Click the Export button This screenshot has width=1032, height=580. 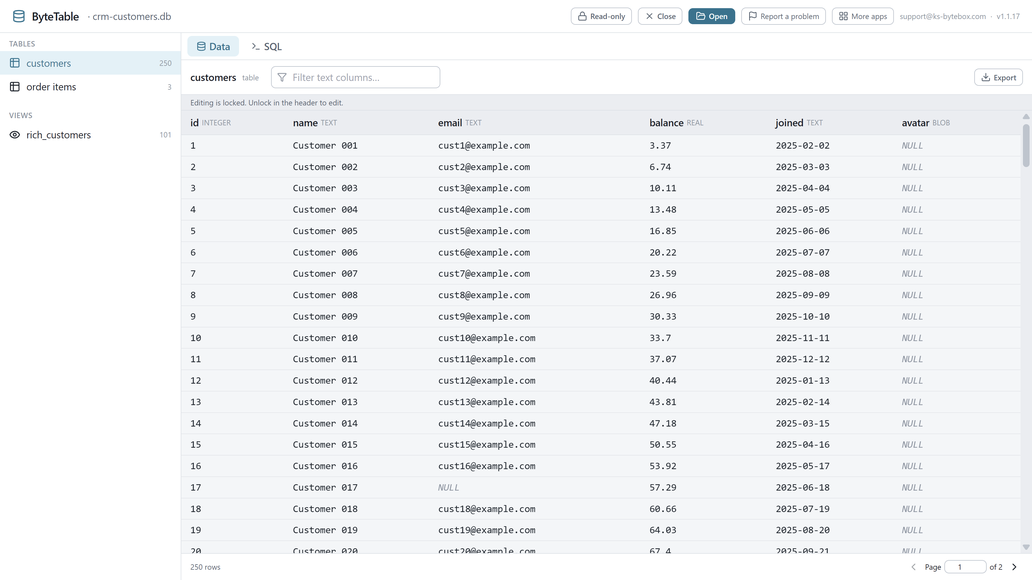point(998,78)
